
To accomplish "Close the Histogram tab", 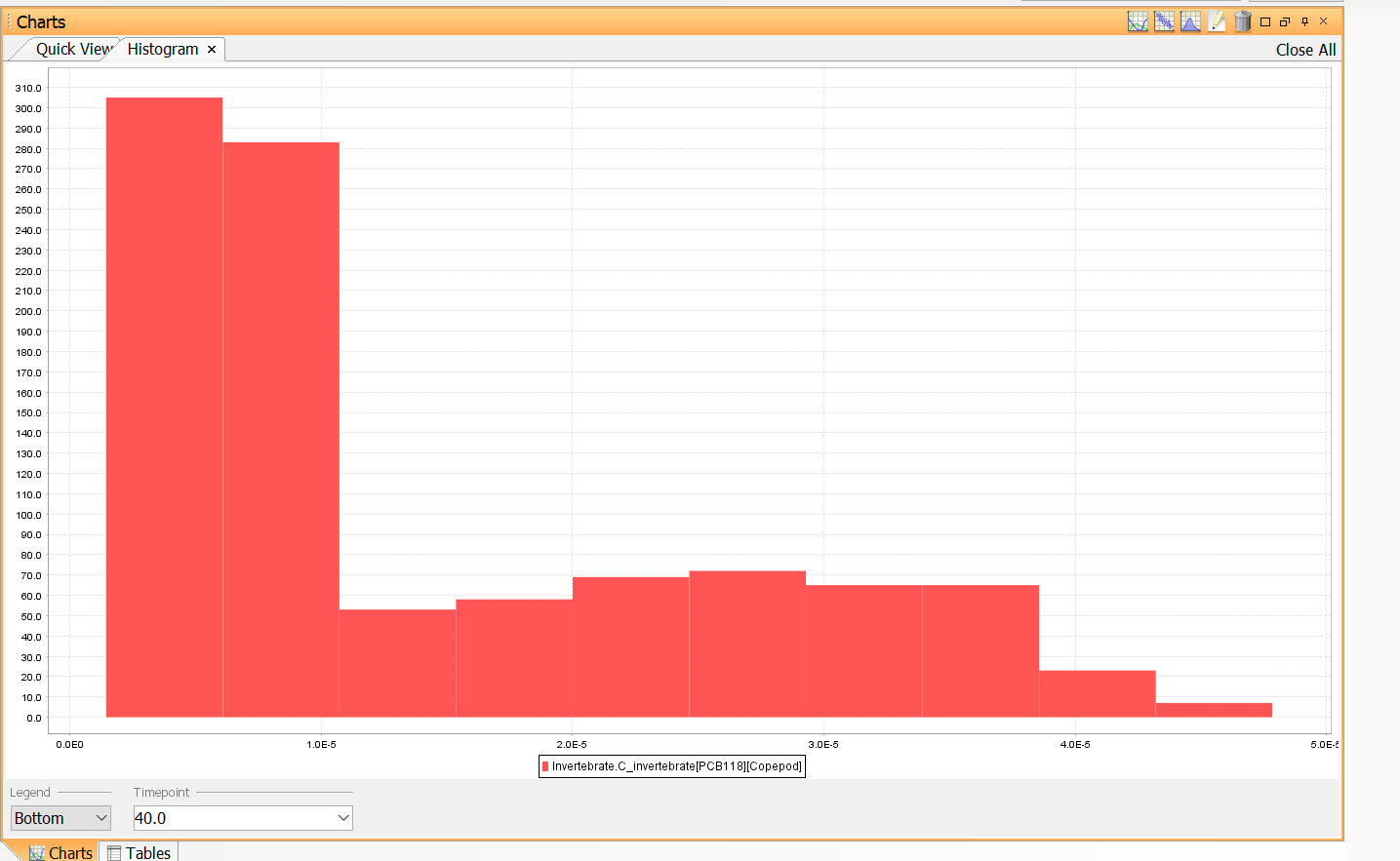I will (212, 50).
